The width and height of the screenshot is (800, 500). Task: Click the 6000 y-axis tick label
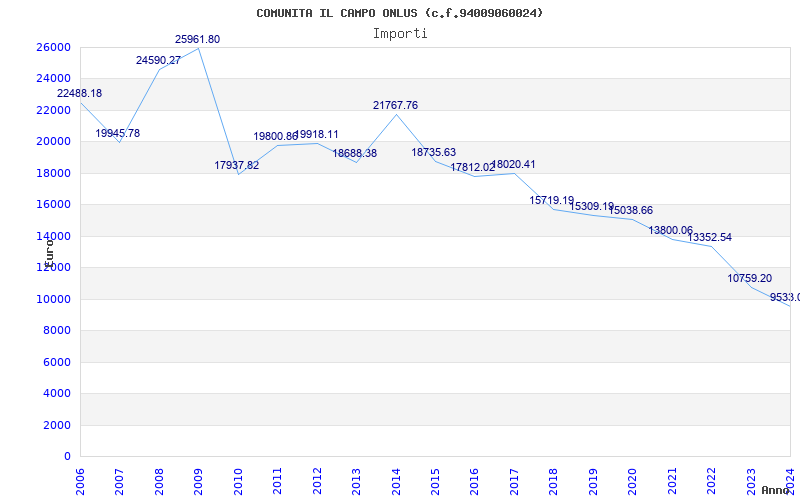(x=57, y=362)
